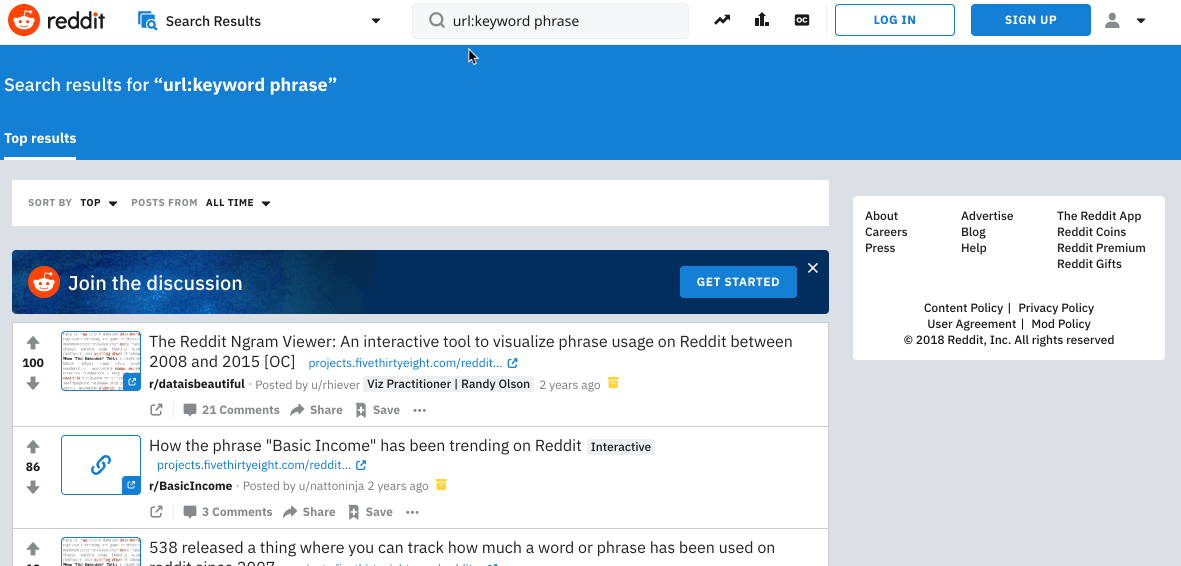Open the Basic Income trending post title
The image size is (1181, 566).
coord(365,446)
